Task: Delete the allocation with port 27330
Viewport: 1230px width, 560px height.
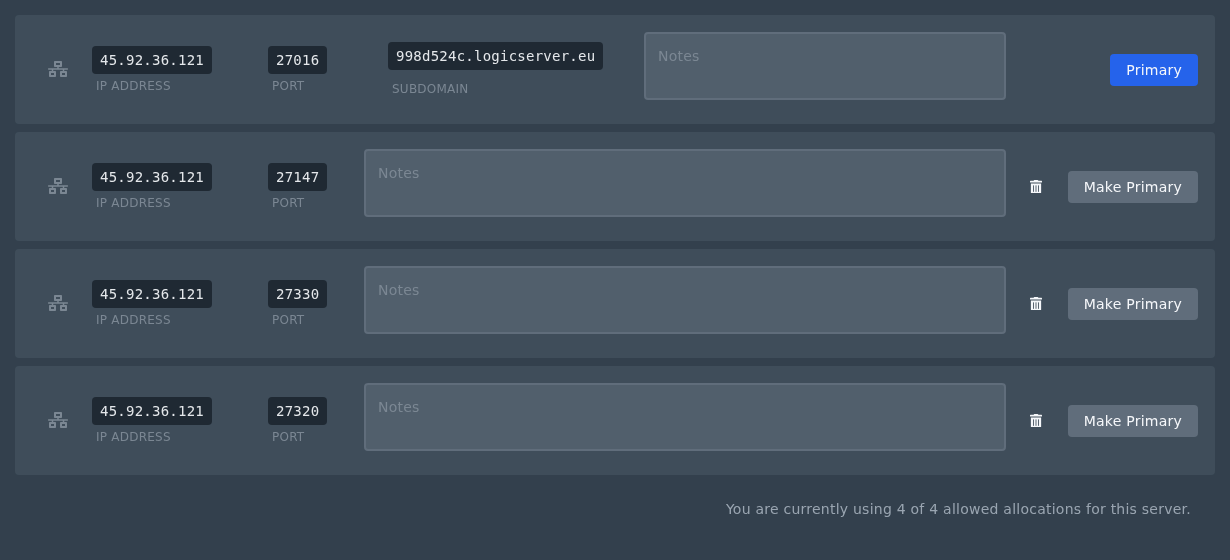Action: click(1036, 304)
